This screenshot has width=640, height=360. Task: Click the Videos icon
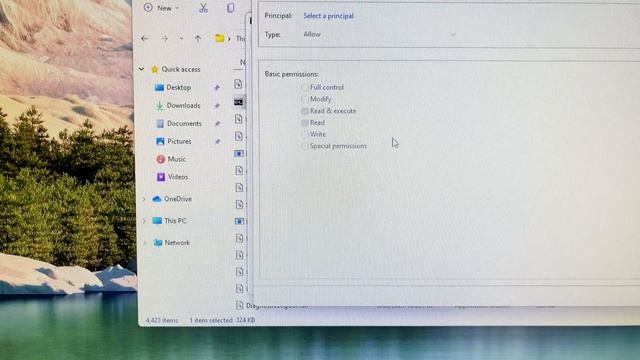161,177
